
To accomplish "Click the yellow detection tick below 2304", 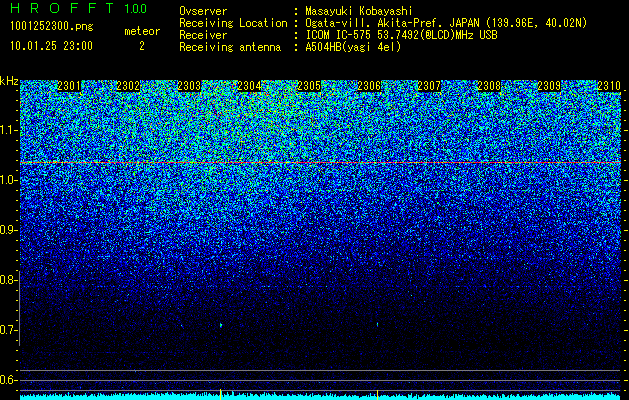I will click(x=220, y=394).
